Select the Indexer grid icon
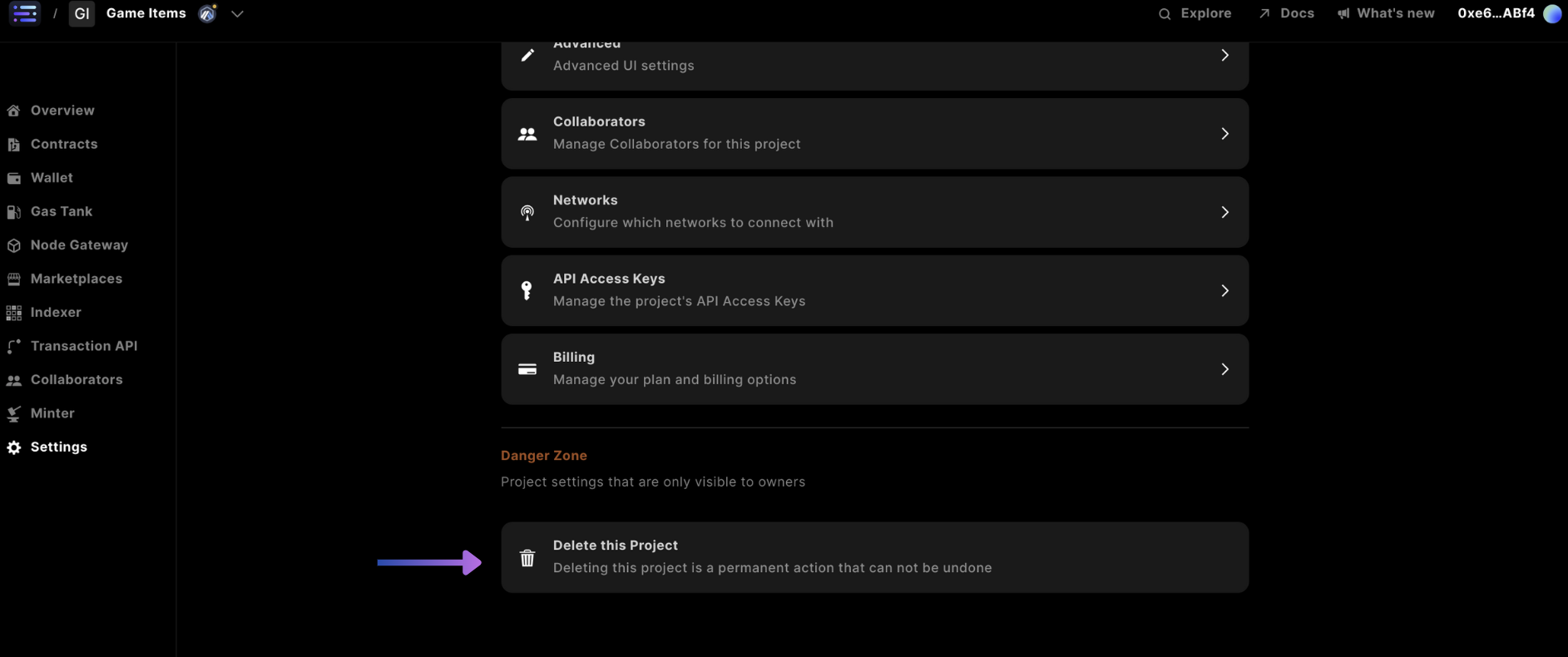Image resolution: width=1568 pixels, height=657 pixels. [x=14, y=313]
